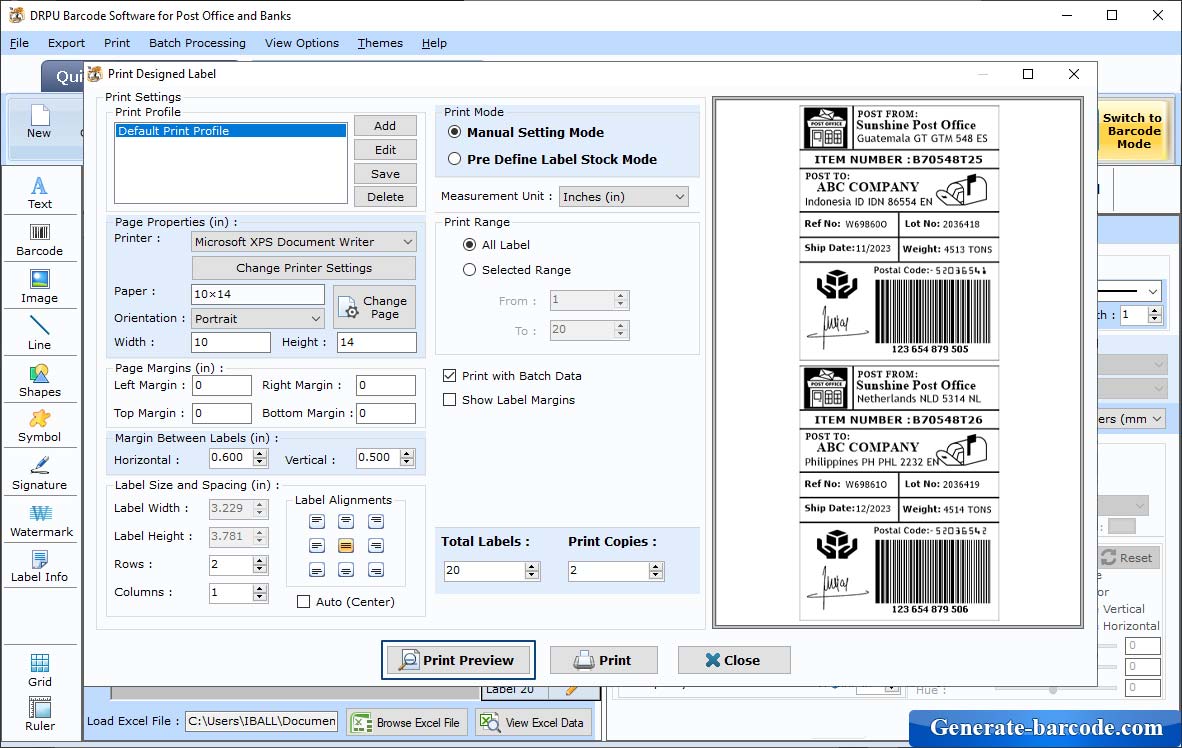Select Pre Define Label Stock Mode
1182x748 pixels.
(x=455, y=159)
